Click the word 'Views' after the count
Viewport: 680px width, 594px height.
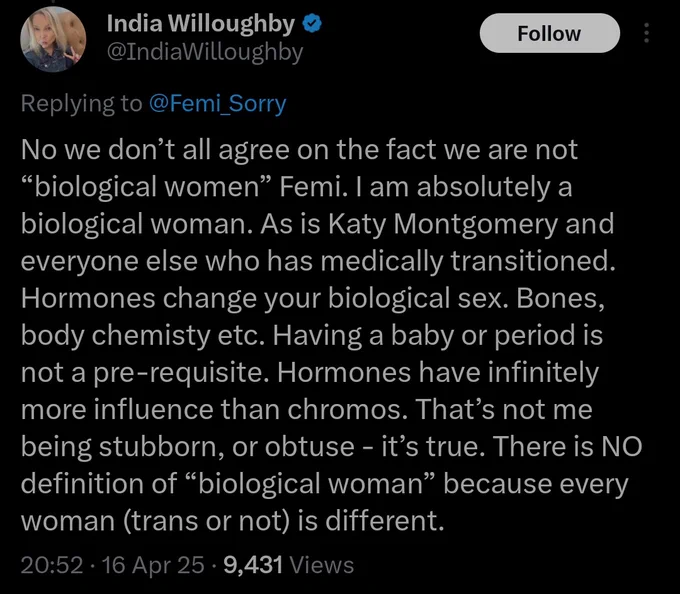point(321,565)
